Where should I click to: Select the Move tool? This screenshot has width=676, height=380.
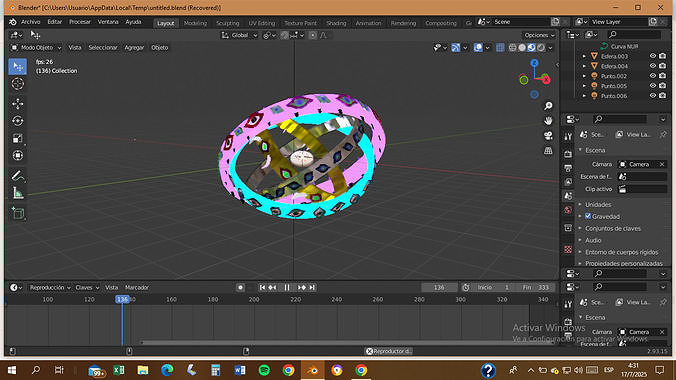pos(18,104)
